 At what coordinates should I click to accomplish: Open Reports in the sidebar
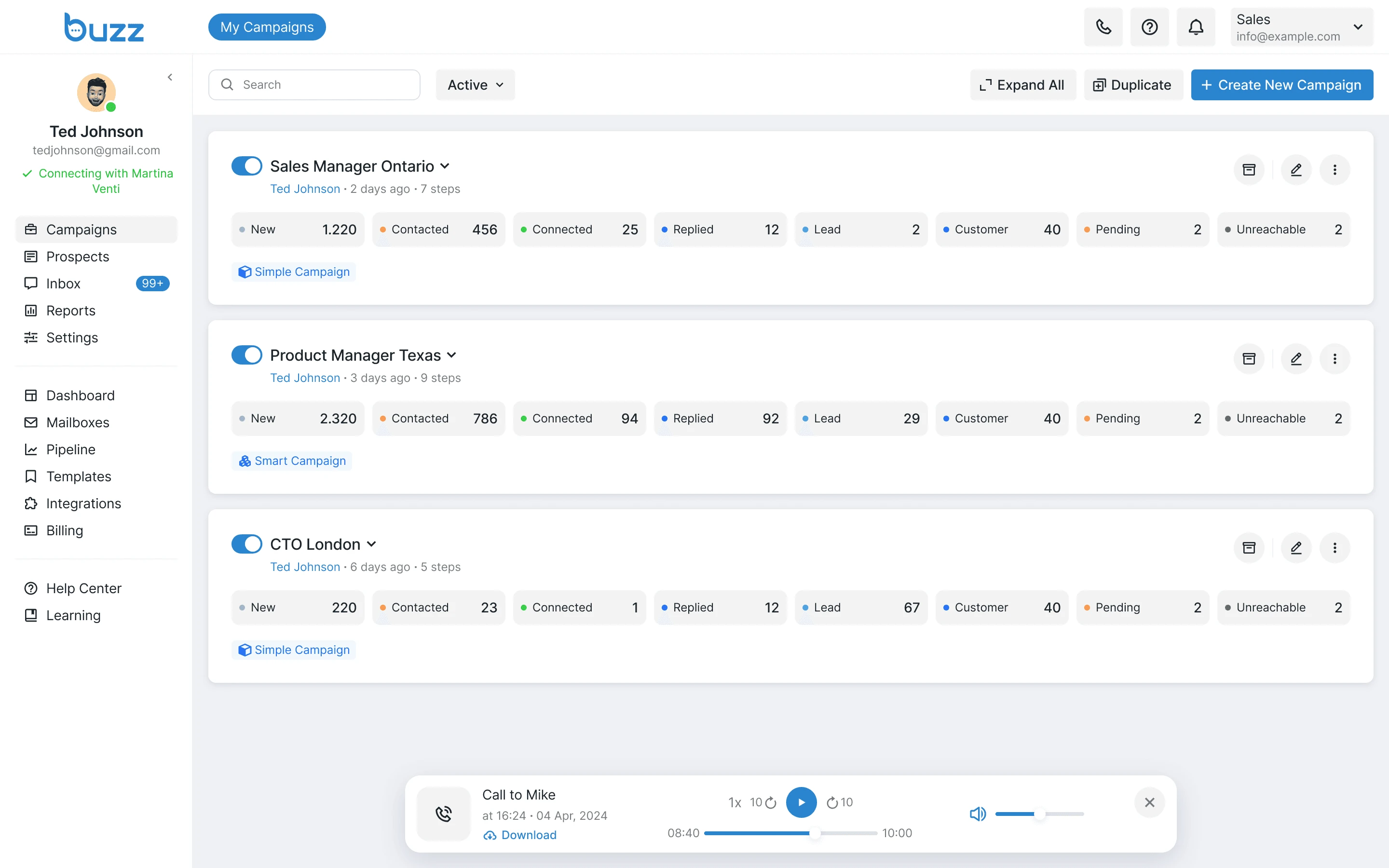coord(96,310)
